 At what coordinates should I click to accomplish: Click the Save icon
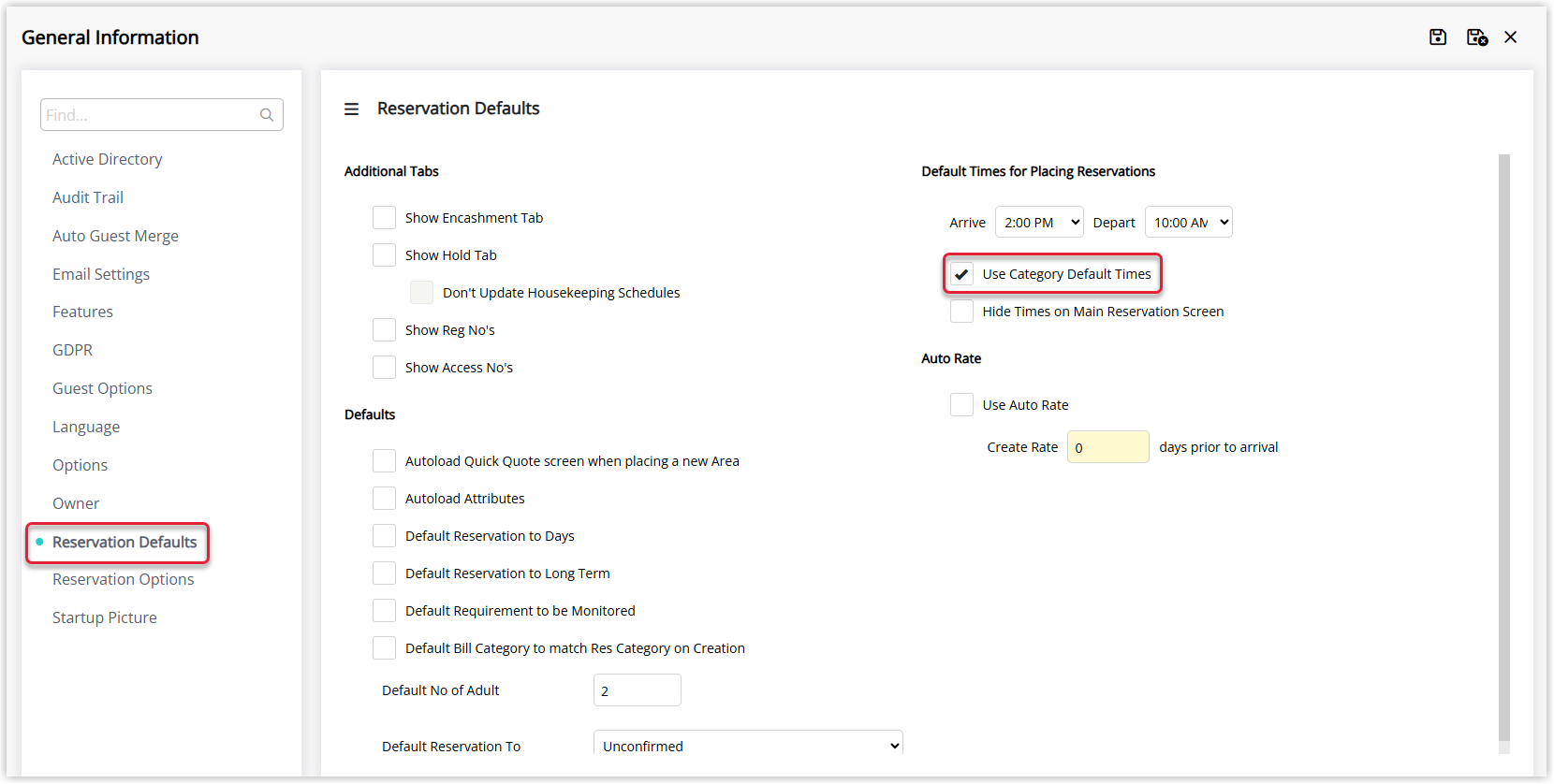coord(1438,37)
